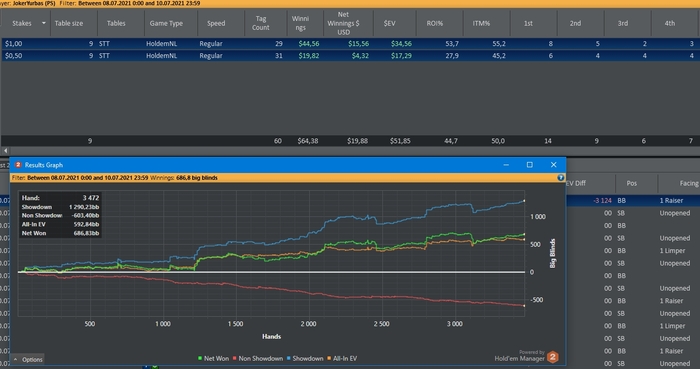This screenshot has height=369, width=700.
Task: Sort by ITM% column header
Action: point(481,23)
